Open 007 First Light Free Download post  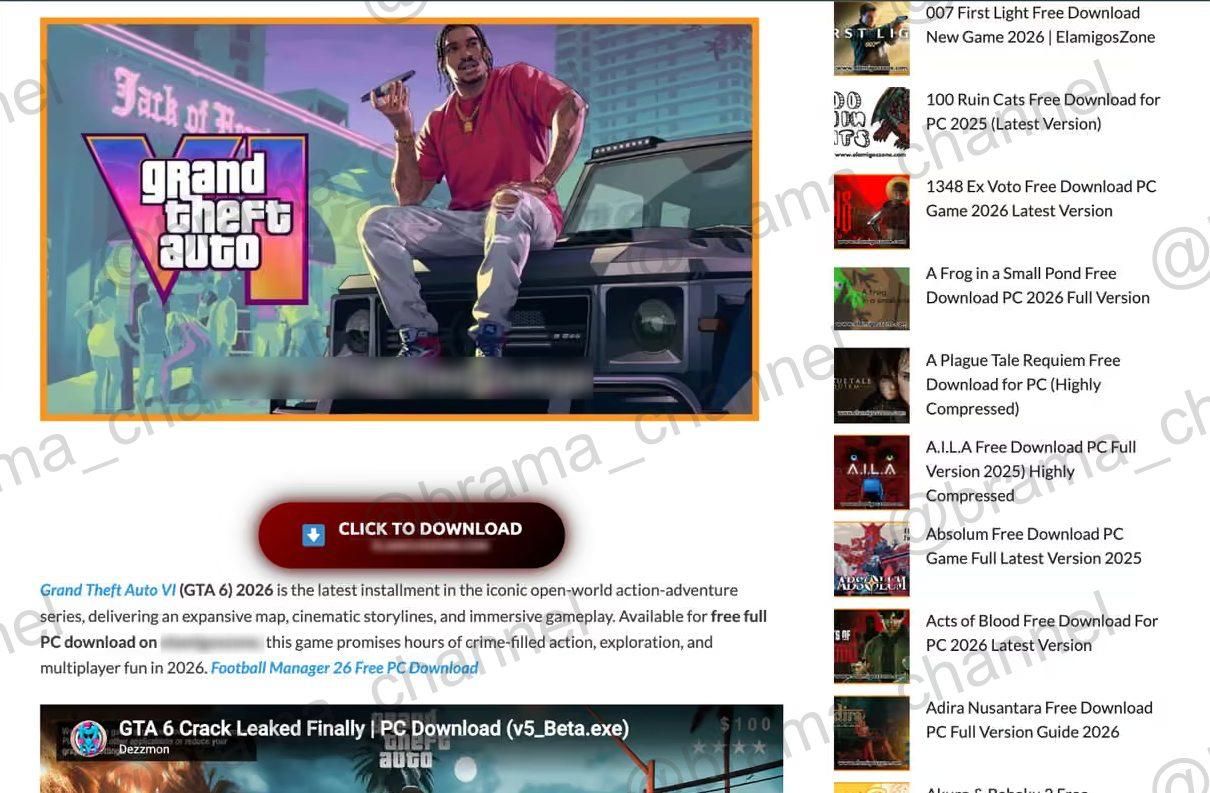(x=1040, y=25)
